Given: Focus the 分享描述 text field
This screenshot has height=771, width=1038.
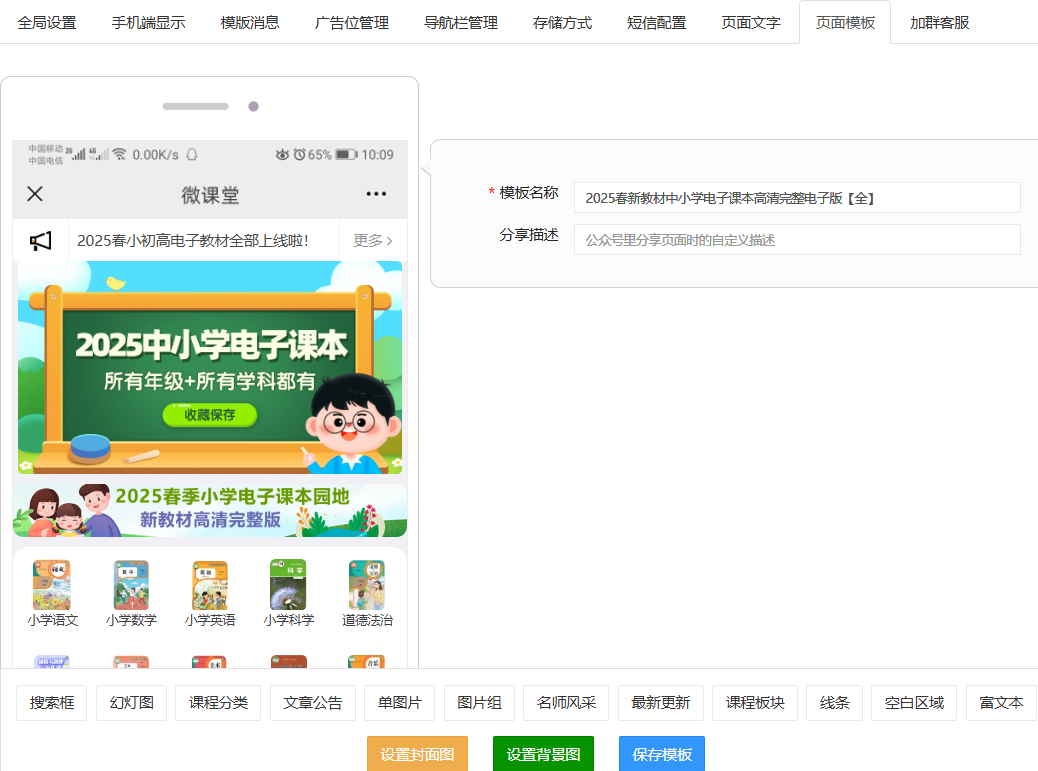Looking at the screenshot, I should (796, 240).
